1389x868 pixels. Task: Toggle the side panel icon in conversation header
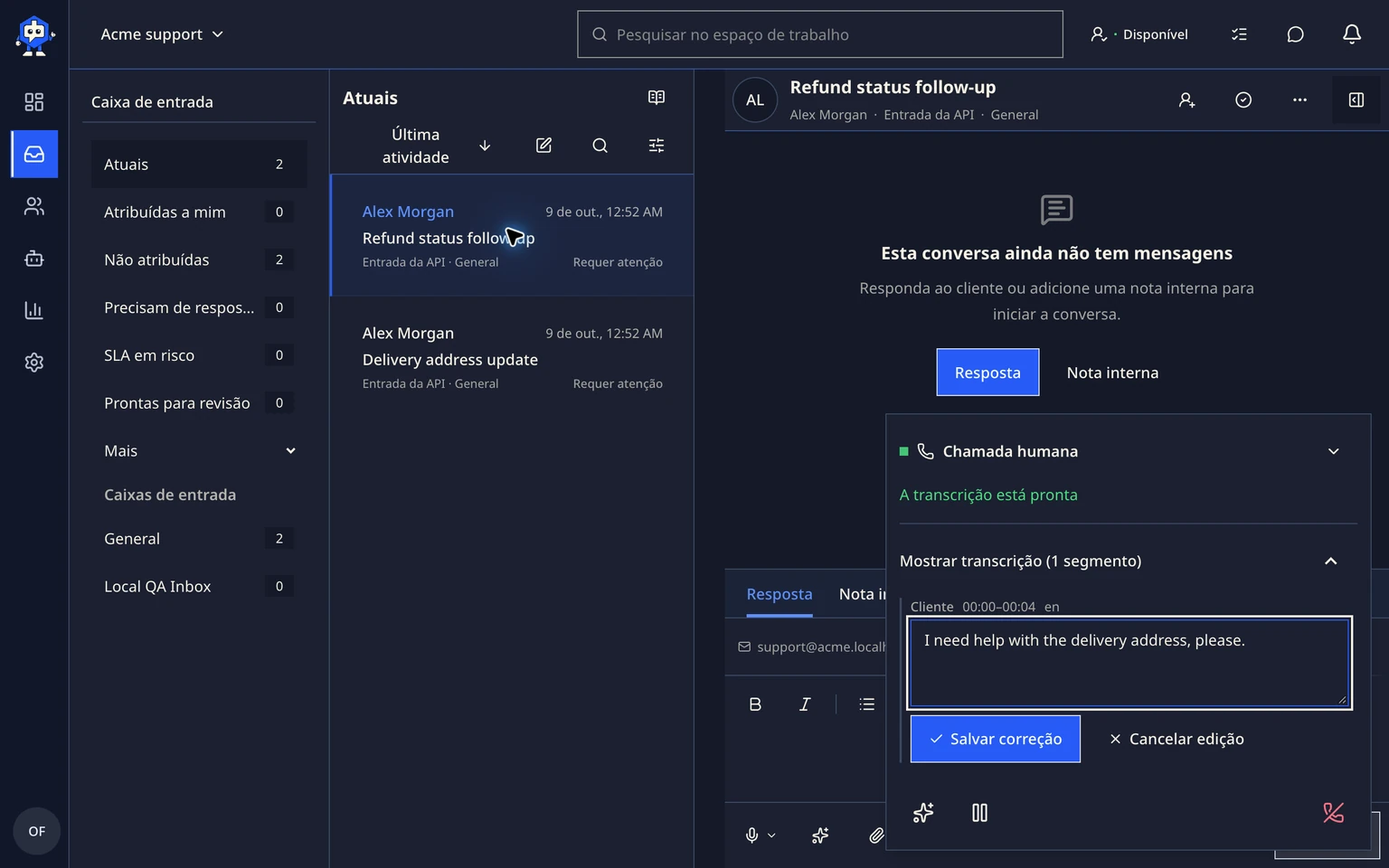click(1356, 100)
